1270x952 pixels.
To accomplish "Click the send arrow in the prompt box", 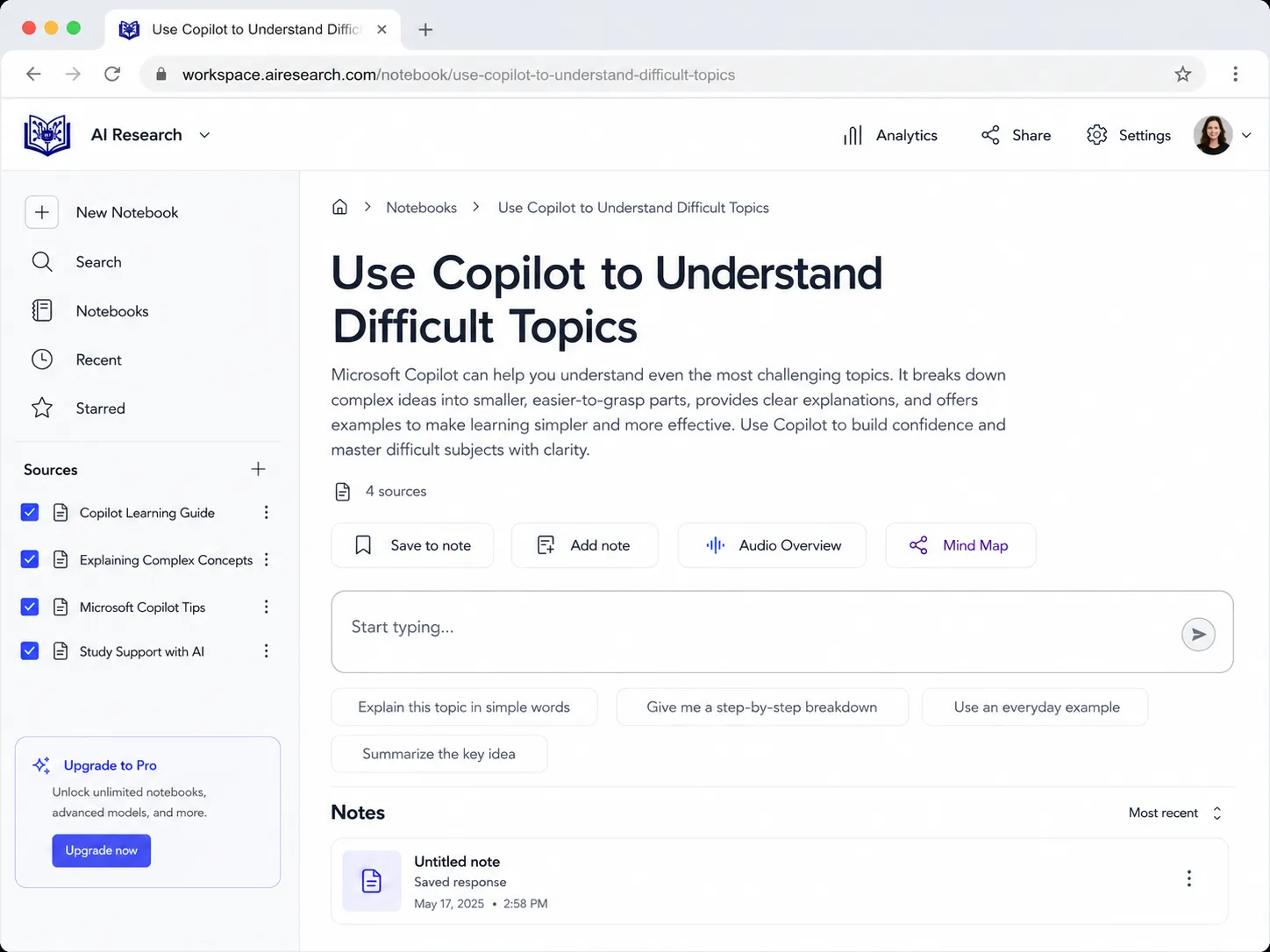I will tap(1198, 634).
